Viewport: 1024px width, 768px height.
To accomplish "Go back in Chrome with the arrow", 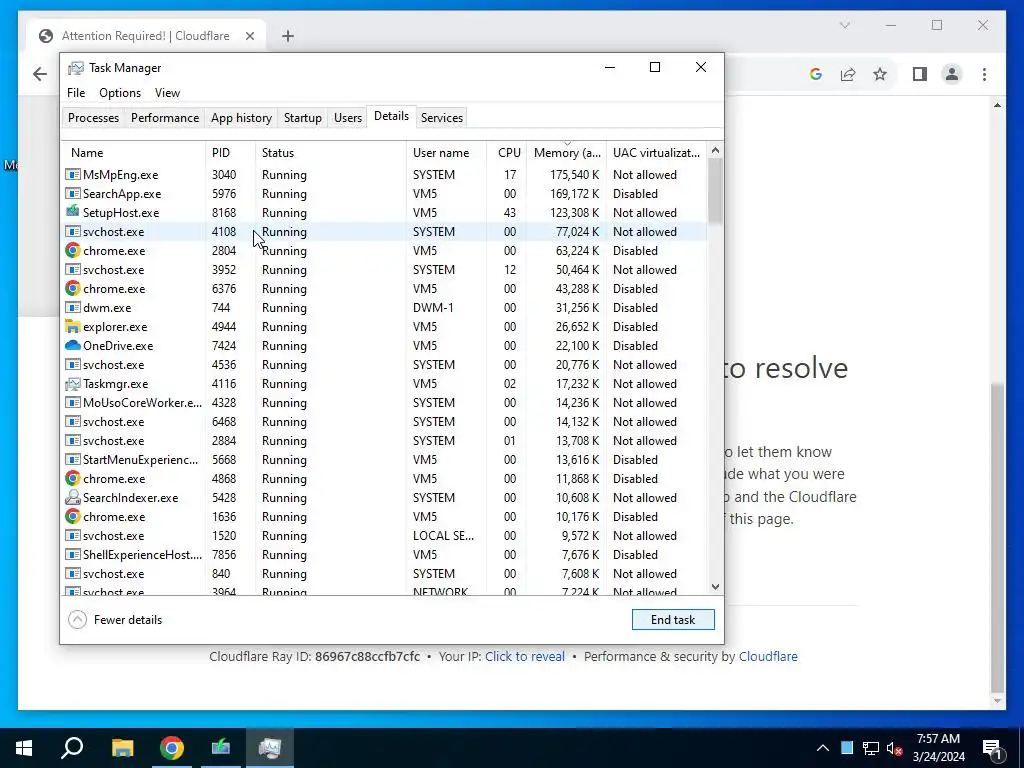I will (x=40, y=74).
